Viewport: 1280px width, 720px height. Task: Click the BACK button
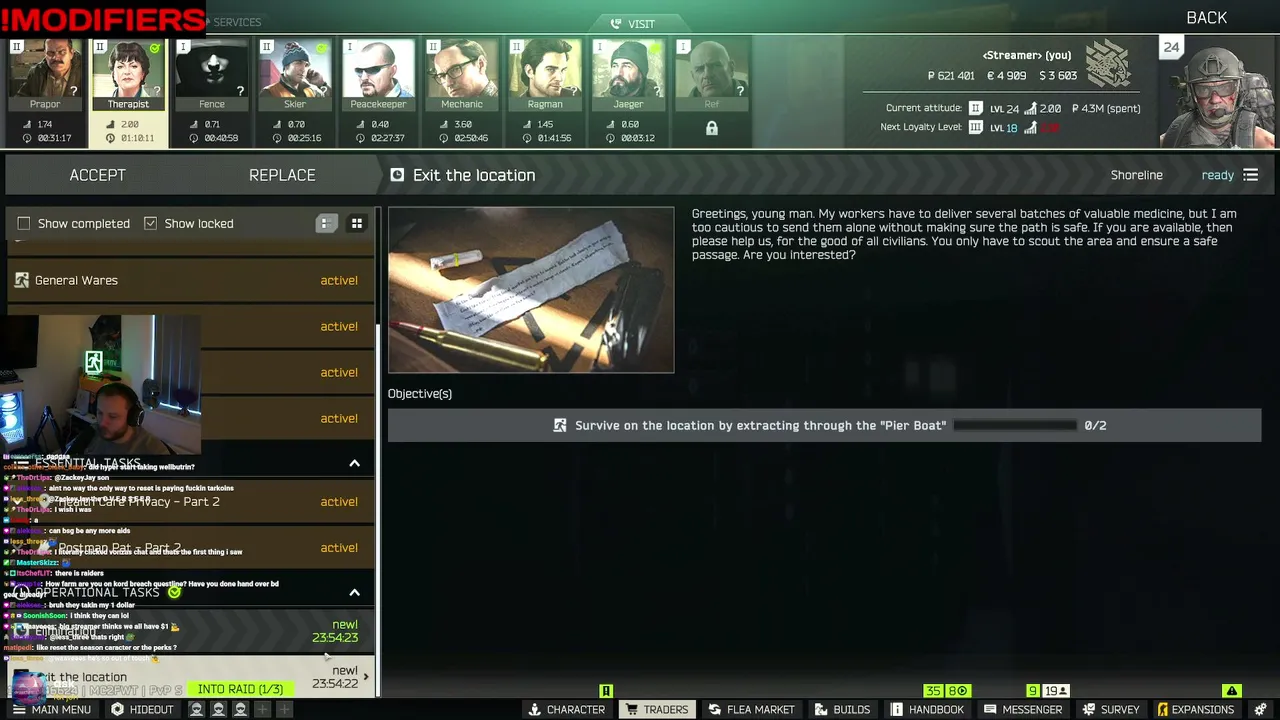pyautogui.click(x=1206, y=18)
